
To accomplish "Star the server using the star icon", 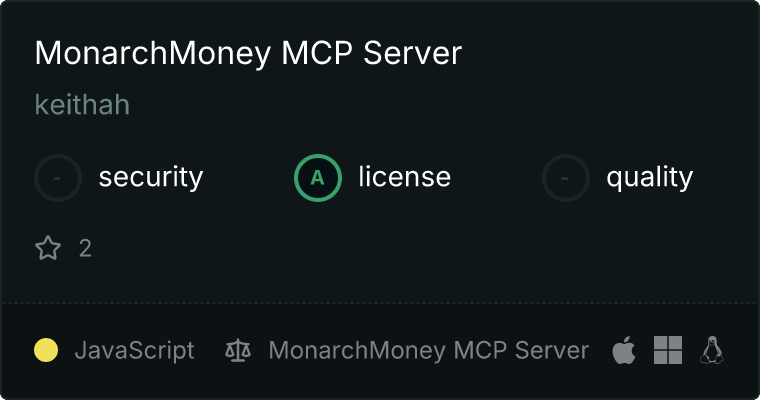I will 48,248.
